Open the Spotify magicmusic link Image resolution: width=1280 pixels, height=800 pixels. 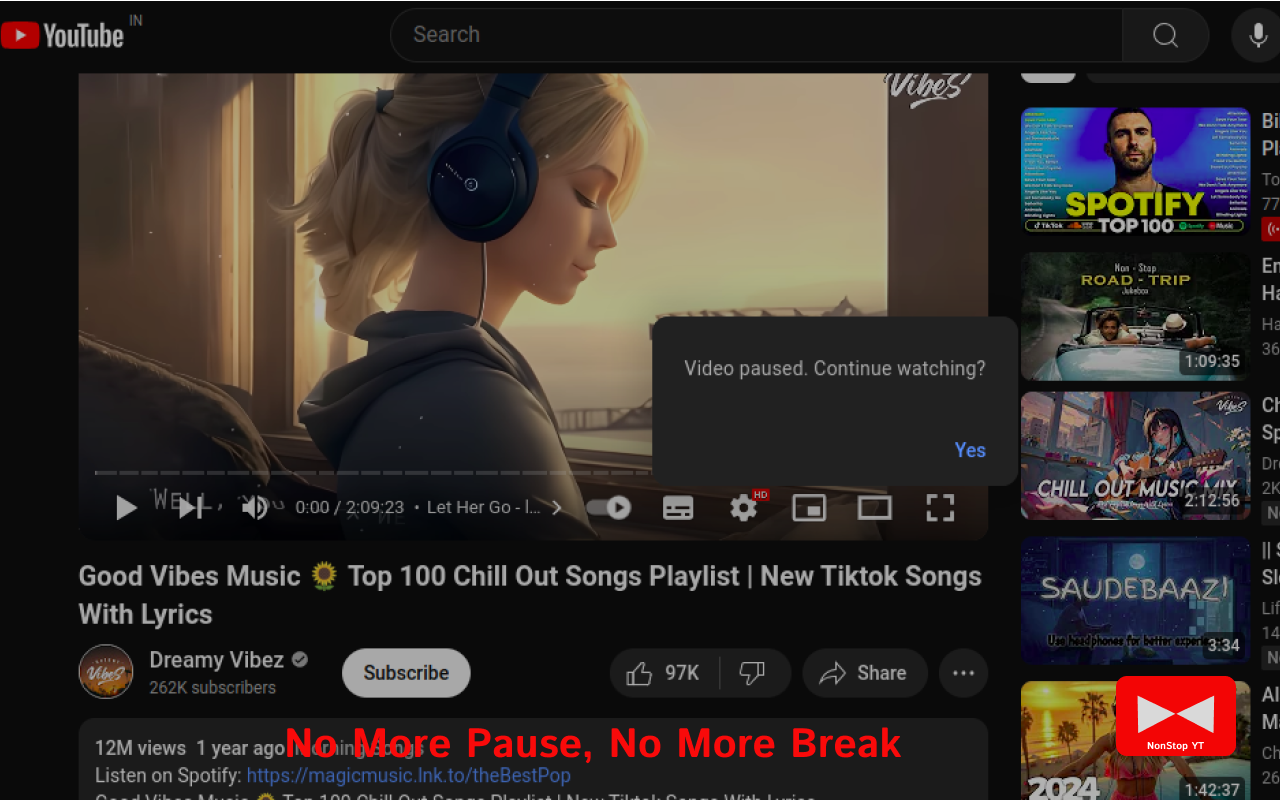click(x=408, y=775)
